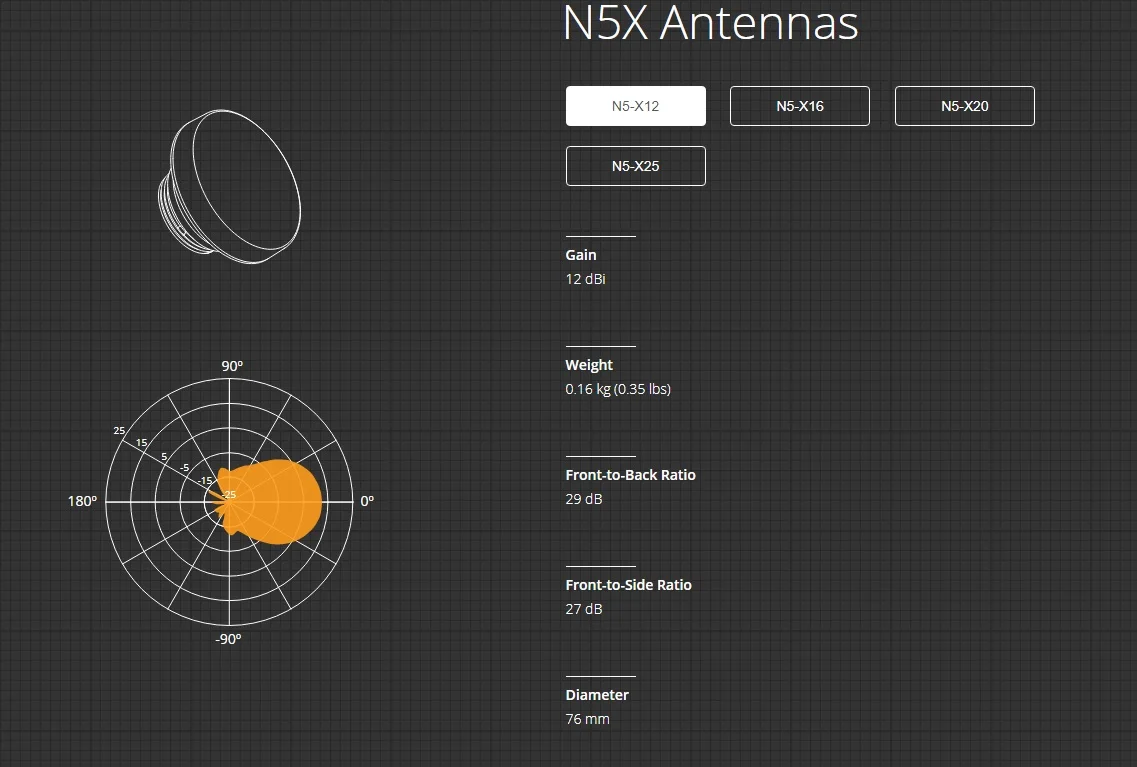Select the 12 dBi gain value
This screenshot has height=767, width=1137.
[585, 279]
